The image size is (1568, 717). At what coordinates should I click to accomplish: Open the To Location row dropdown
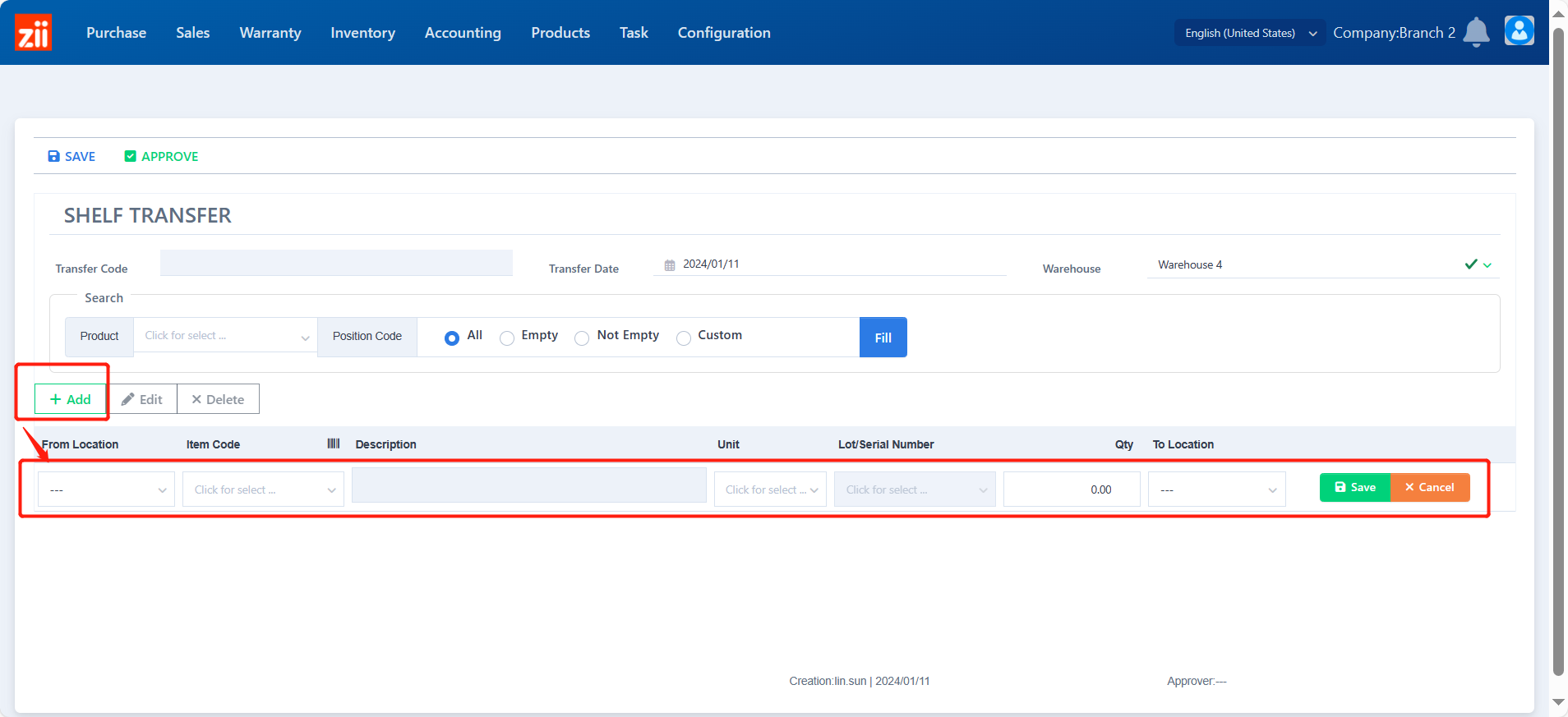pos(1216,489)
